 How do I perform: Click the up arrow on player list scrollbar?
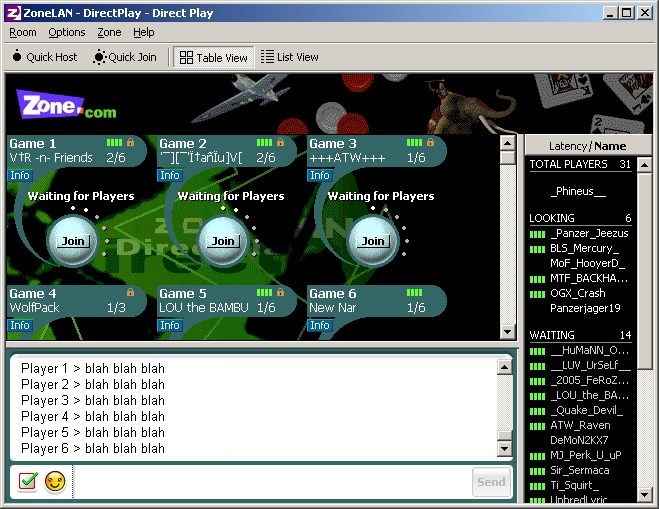point(644,165)
